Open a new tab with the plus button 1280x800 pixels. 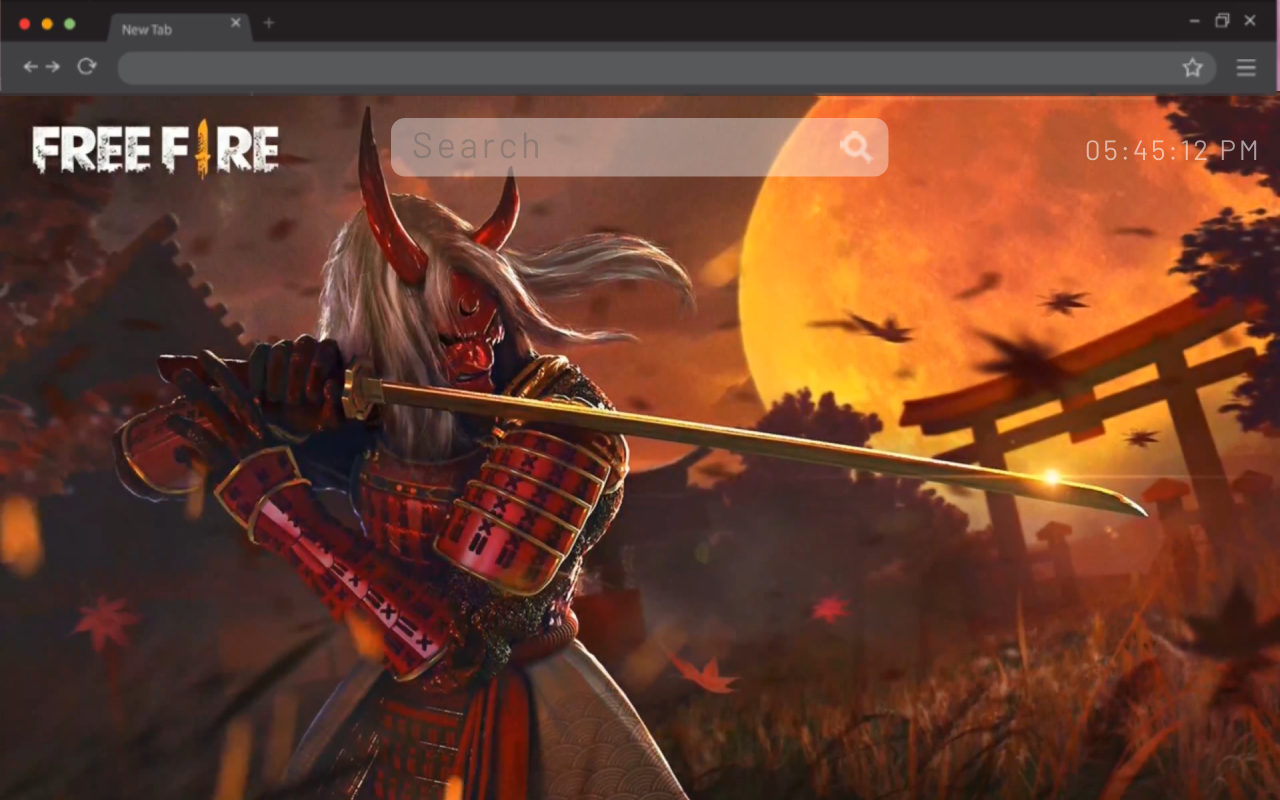coord(269,23)
